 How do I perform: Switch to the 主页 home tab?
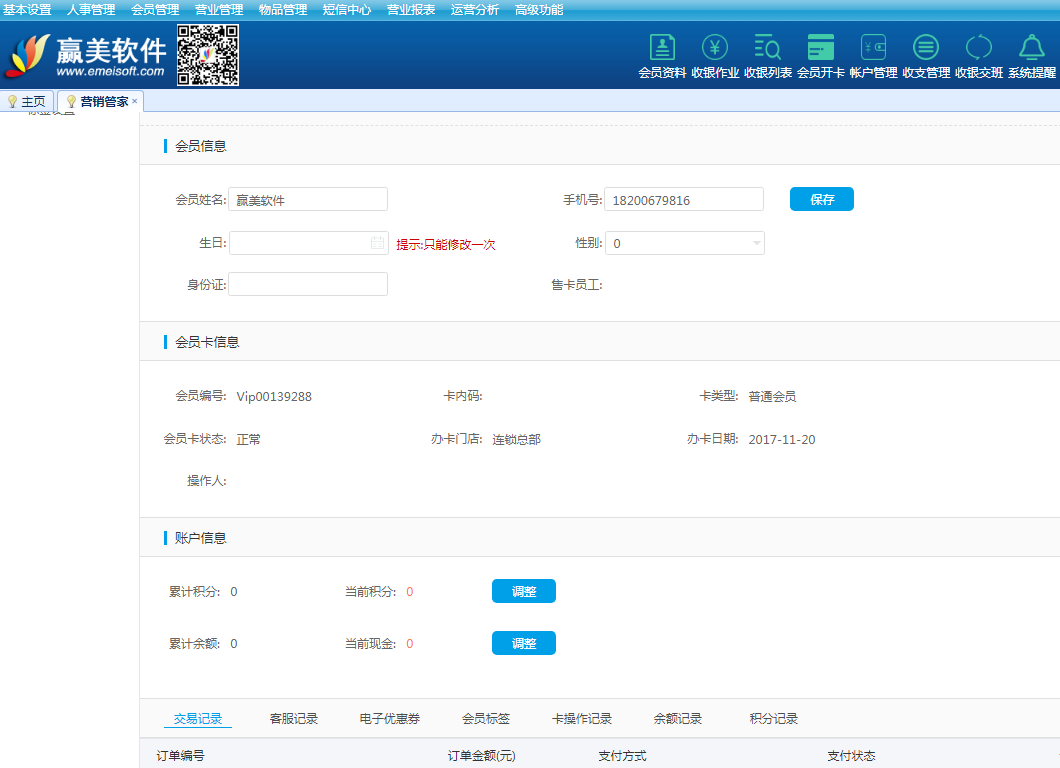[x=27, y=102]
